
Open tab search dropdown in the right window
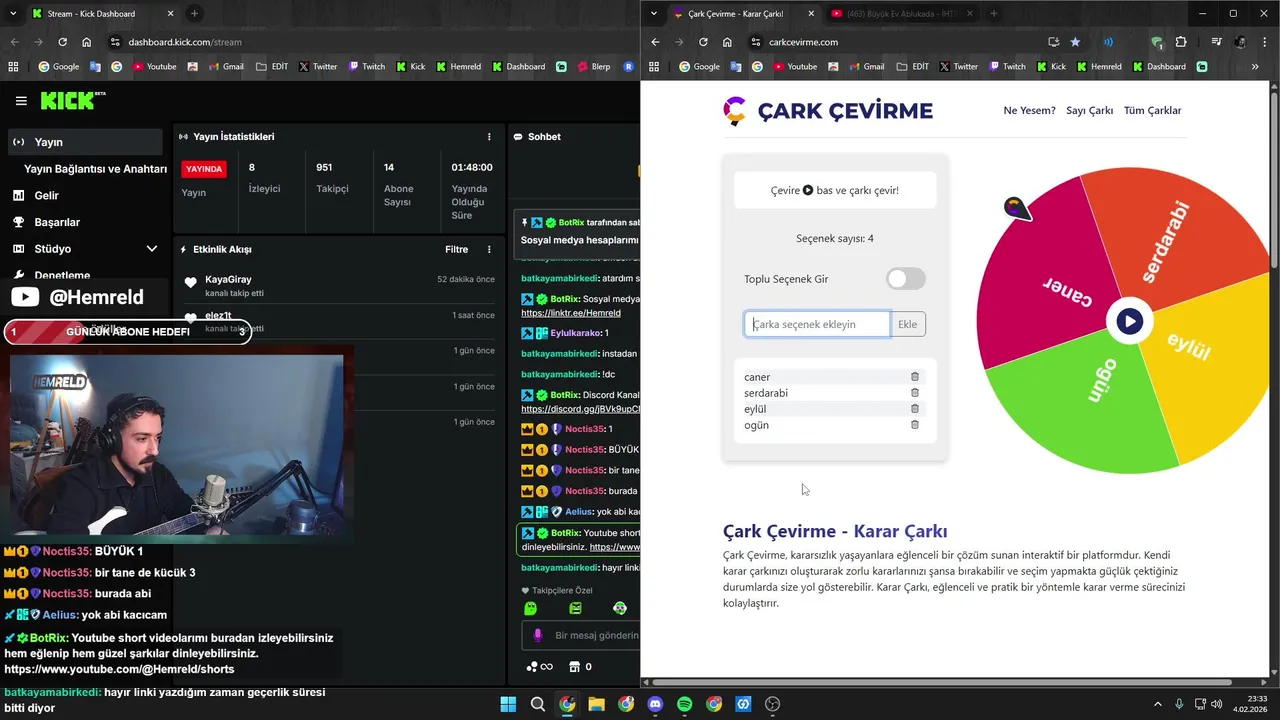[654, 14]
